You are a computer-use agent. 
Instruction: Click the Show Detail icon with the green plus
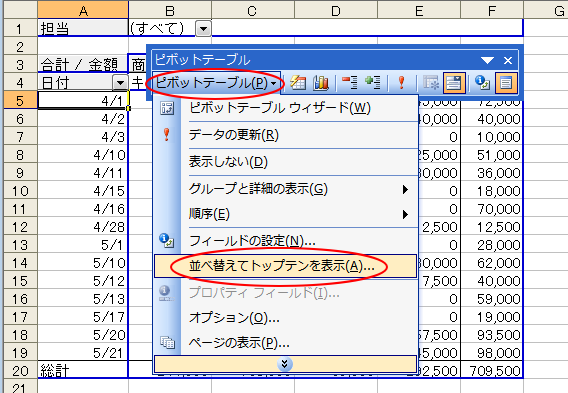(x=373, y=83)
